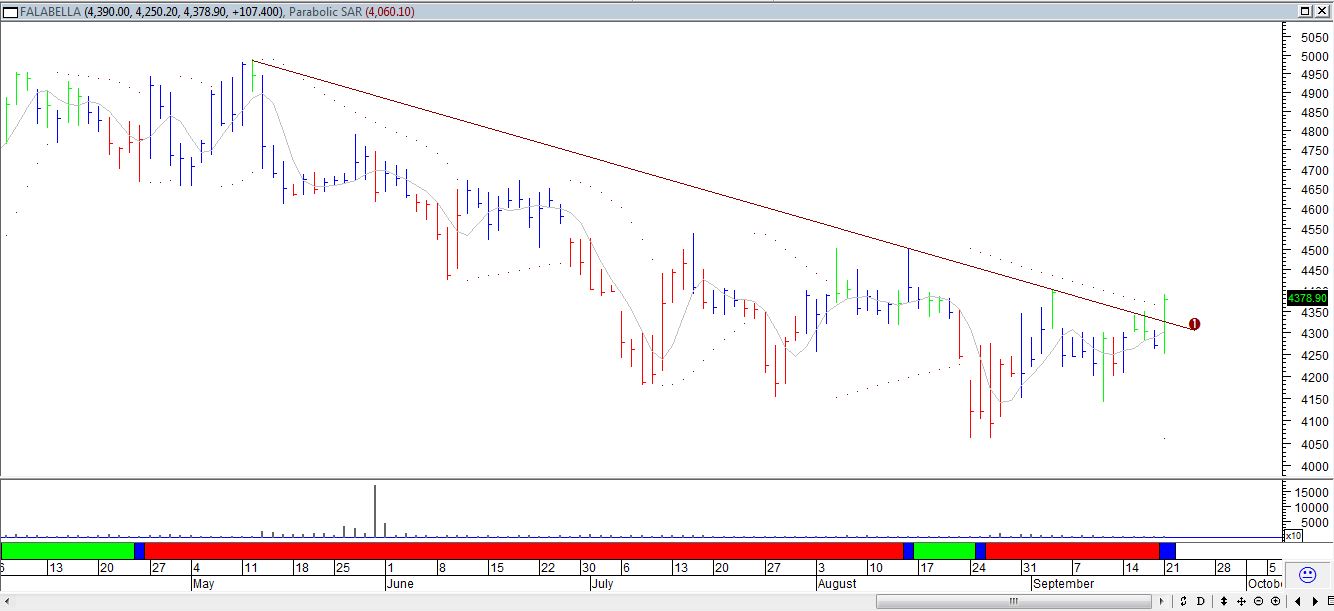The width and height of the screenshot is (1334, 611).
Task: Click the July label on date axis
Action: 602,584
